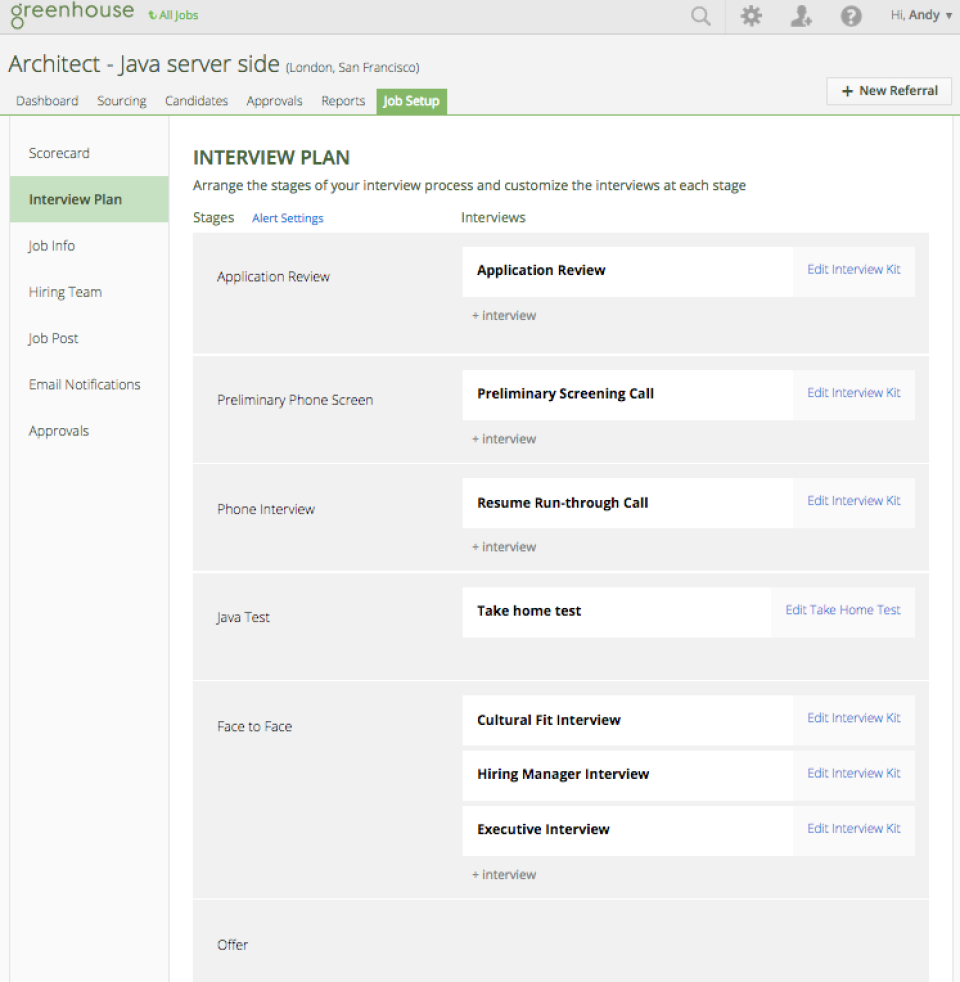Switch to the Candidates tab
Screen dimensions: 960x982
click(x=197, y=101)
